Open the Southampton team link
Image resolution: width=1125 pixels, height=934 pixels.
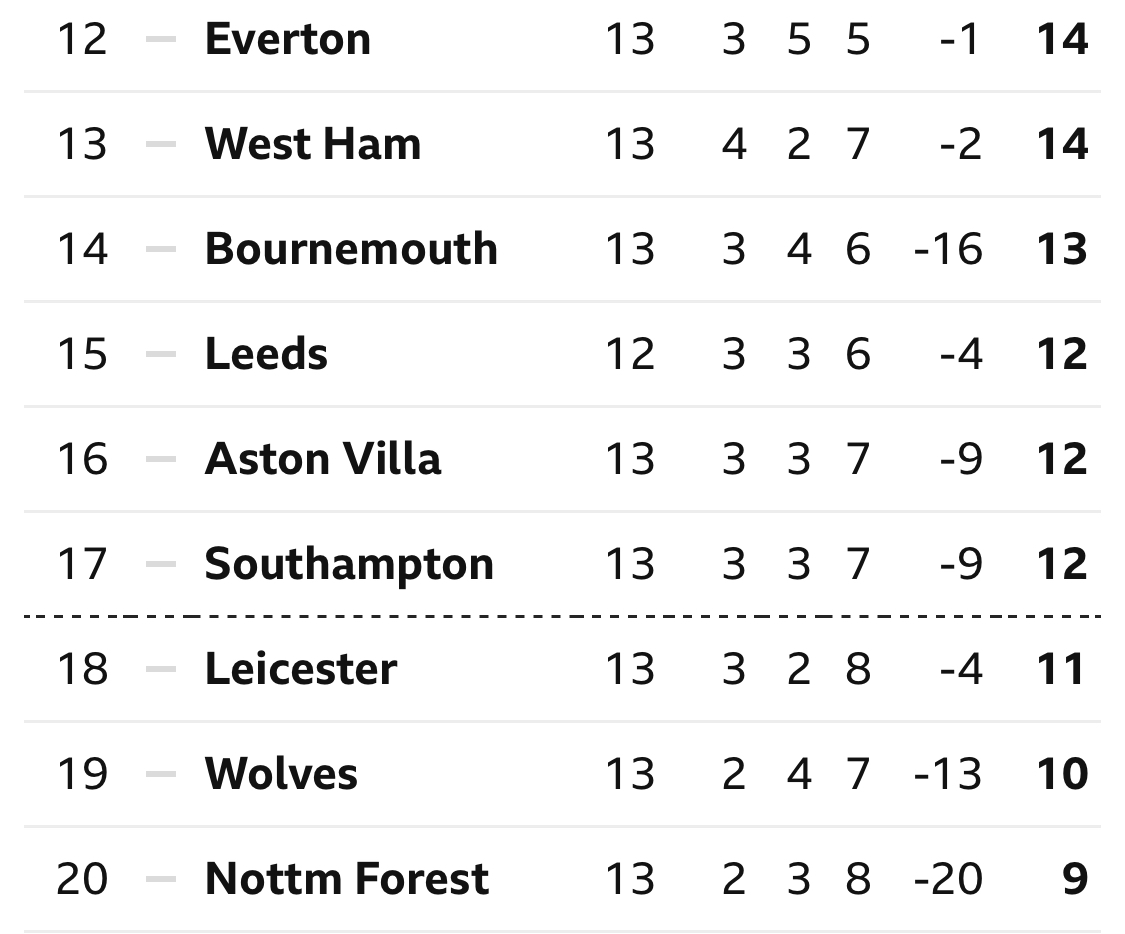pos(349,564)
